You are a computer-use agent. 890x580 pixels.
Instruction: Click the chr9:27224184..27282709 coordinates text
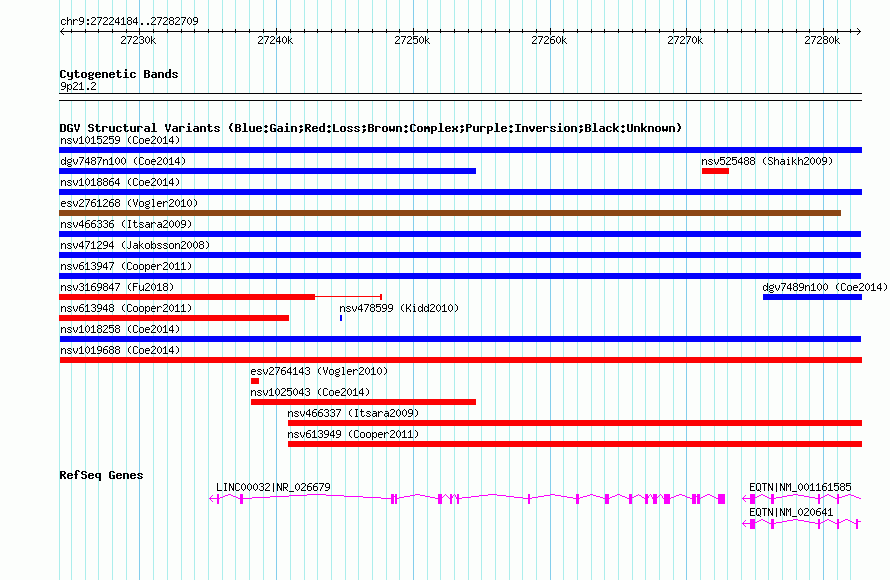129,21
